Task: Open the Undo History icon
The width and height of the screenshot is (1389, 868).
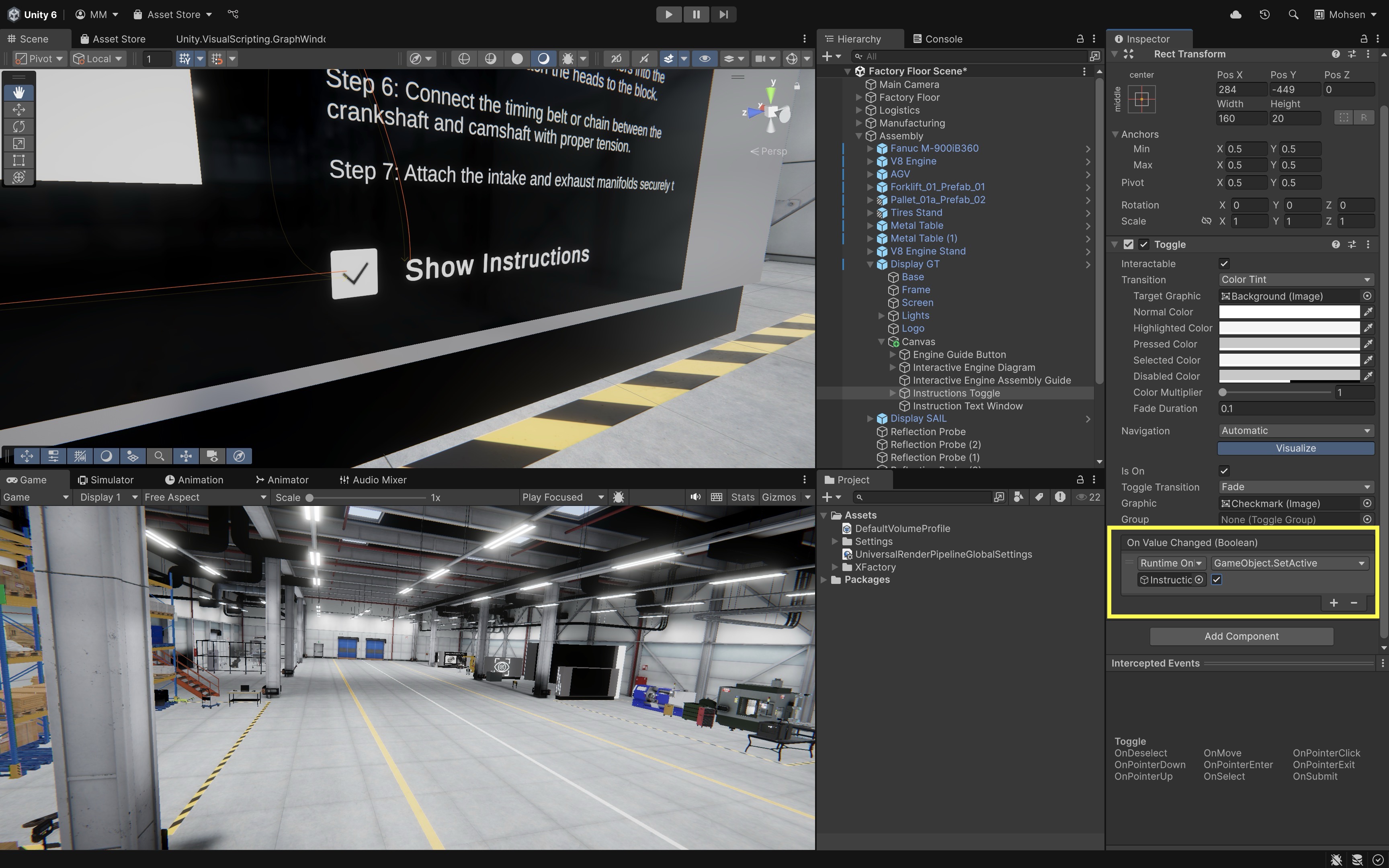Action: (1264, 14)
